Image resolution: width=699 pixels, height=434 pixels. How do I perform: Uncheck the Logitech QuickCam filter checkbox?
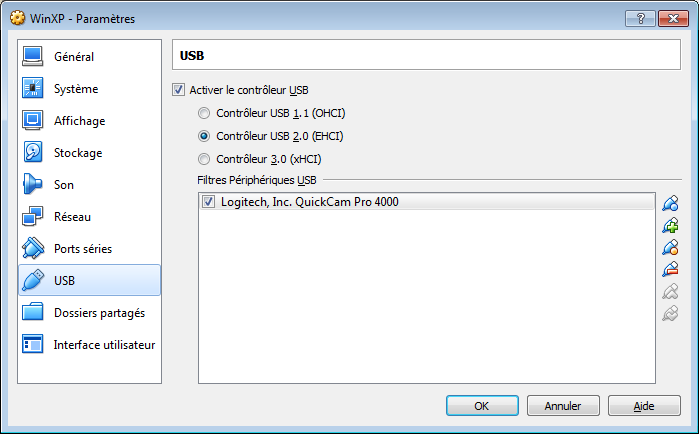pyautogui.click(x=208, y=202)
